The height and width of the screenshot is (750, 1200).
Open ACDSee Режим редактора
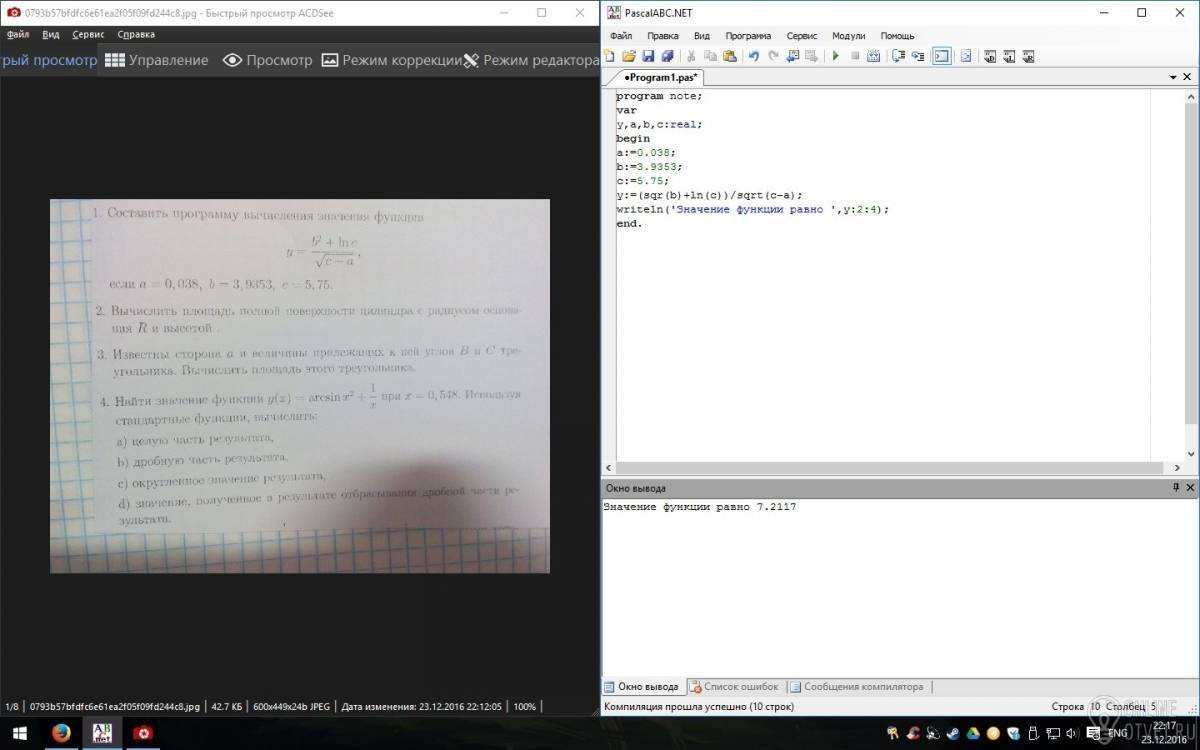point(532,60)
